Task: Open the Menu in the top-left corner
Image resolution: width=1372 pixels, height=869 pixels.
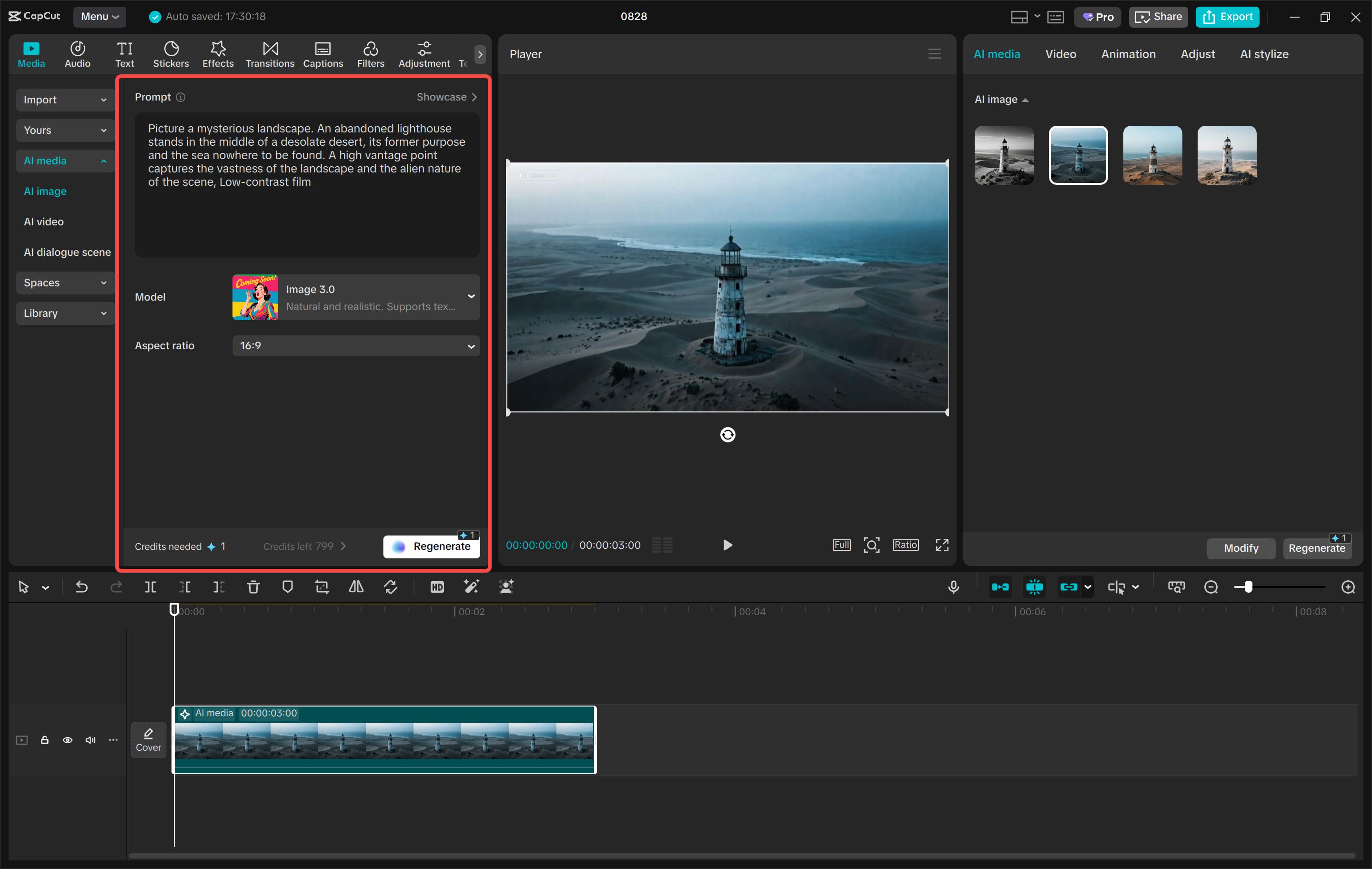Action: coord(99,17)
